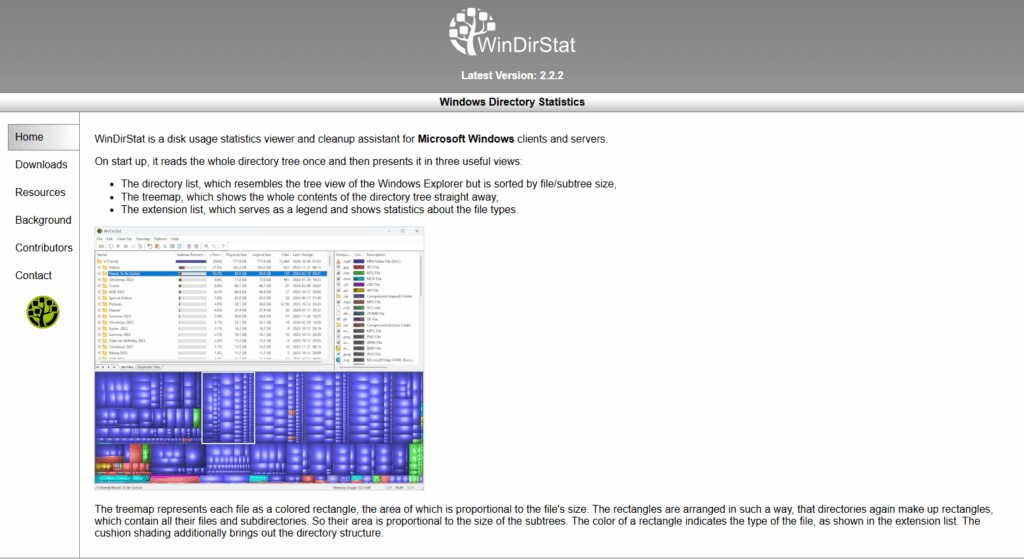This screenshot has height=559, width=1024.
Task: Open the Clean Up menu
Action: (124, 239)
